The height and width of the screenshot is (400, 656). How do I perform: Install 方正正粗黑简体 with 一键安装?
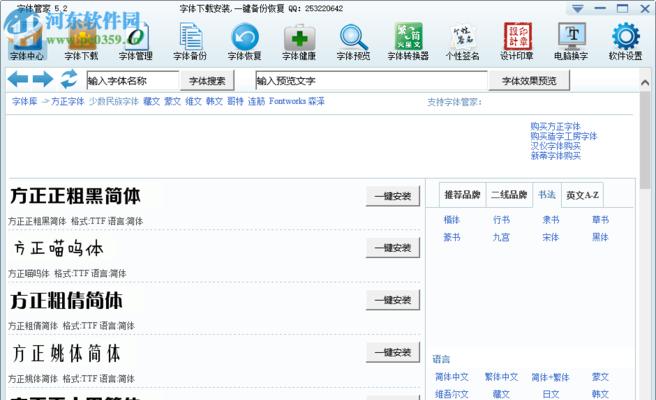pyautogui.click(x=393, y=196)
